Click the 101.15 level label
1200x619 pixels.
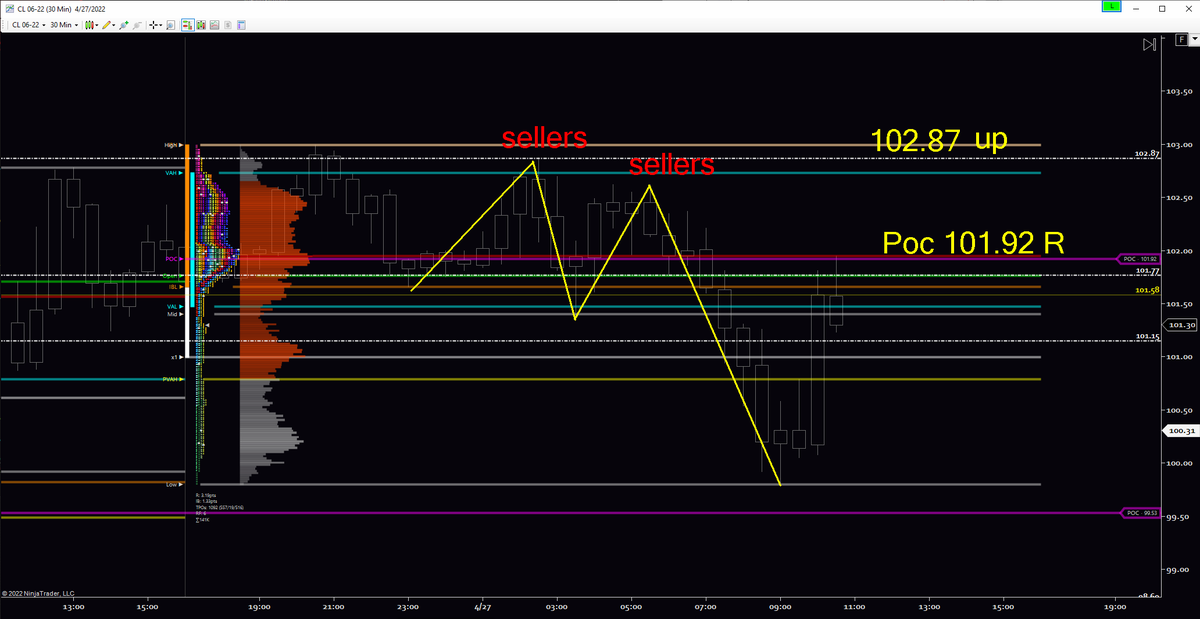[x=1147, y=337]
